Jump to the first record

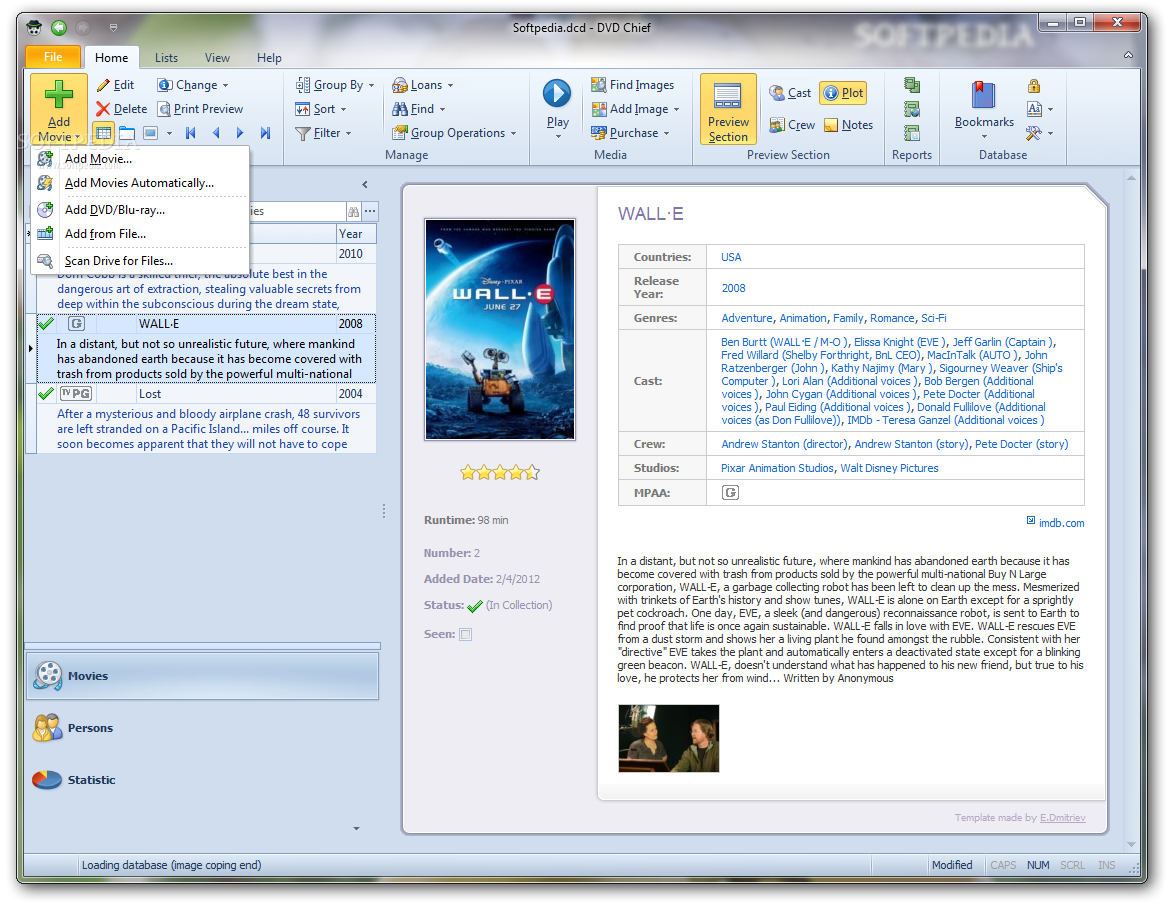[x=191, y=133]
